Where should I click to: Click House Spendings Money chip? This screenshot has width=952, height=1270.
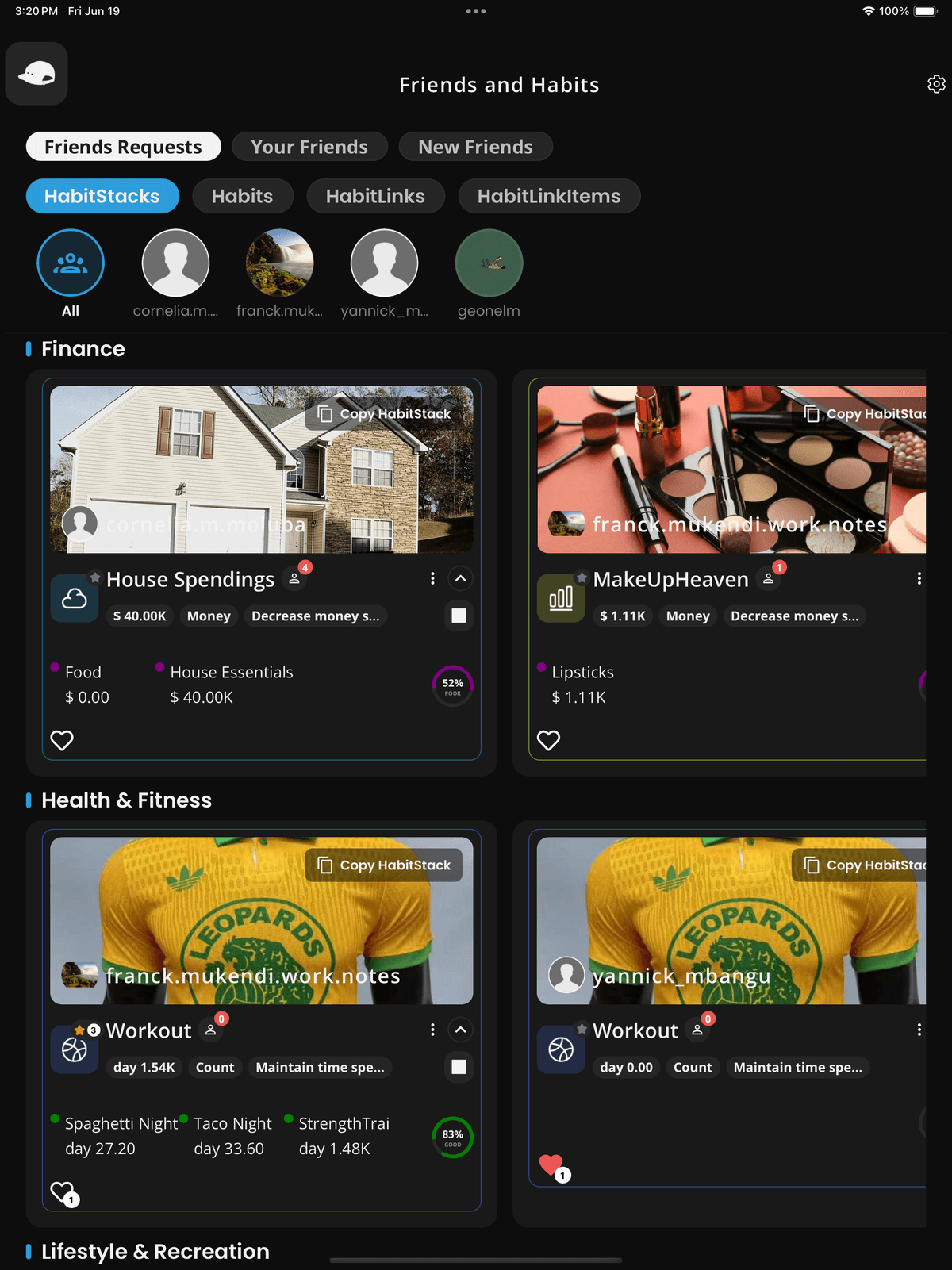pos(209,616)
